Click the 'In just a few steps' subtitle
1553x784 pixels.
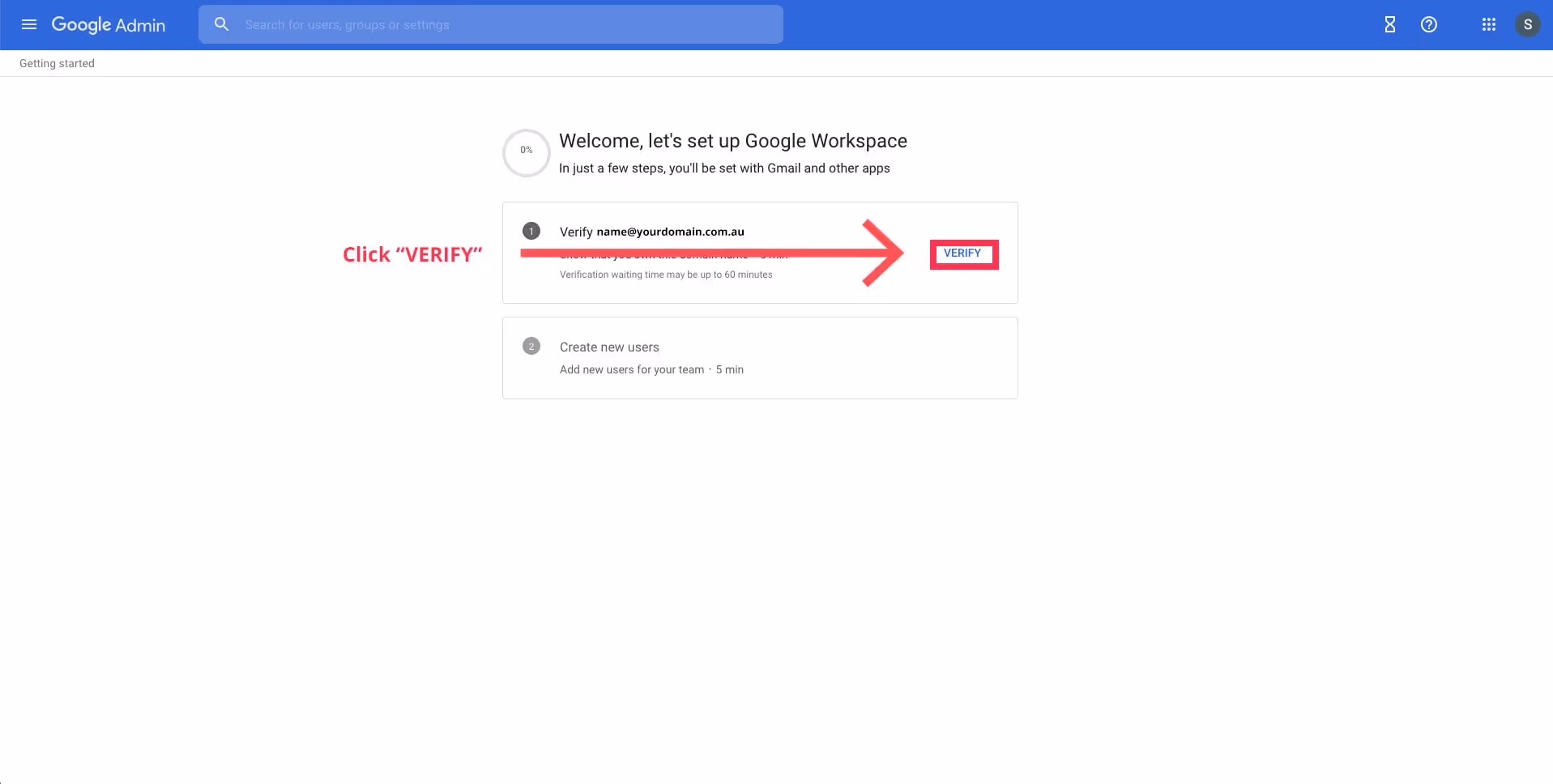724,168
